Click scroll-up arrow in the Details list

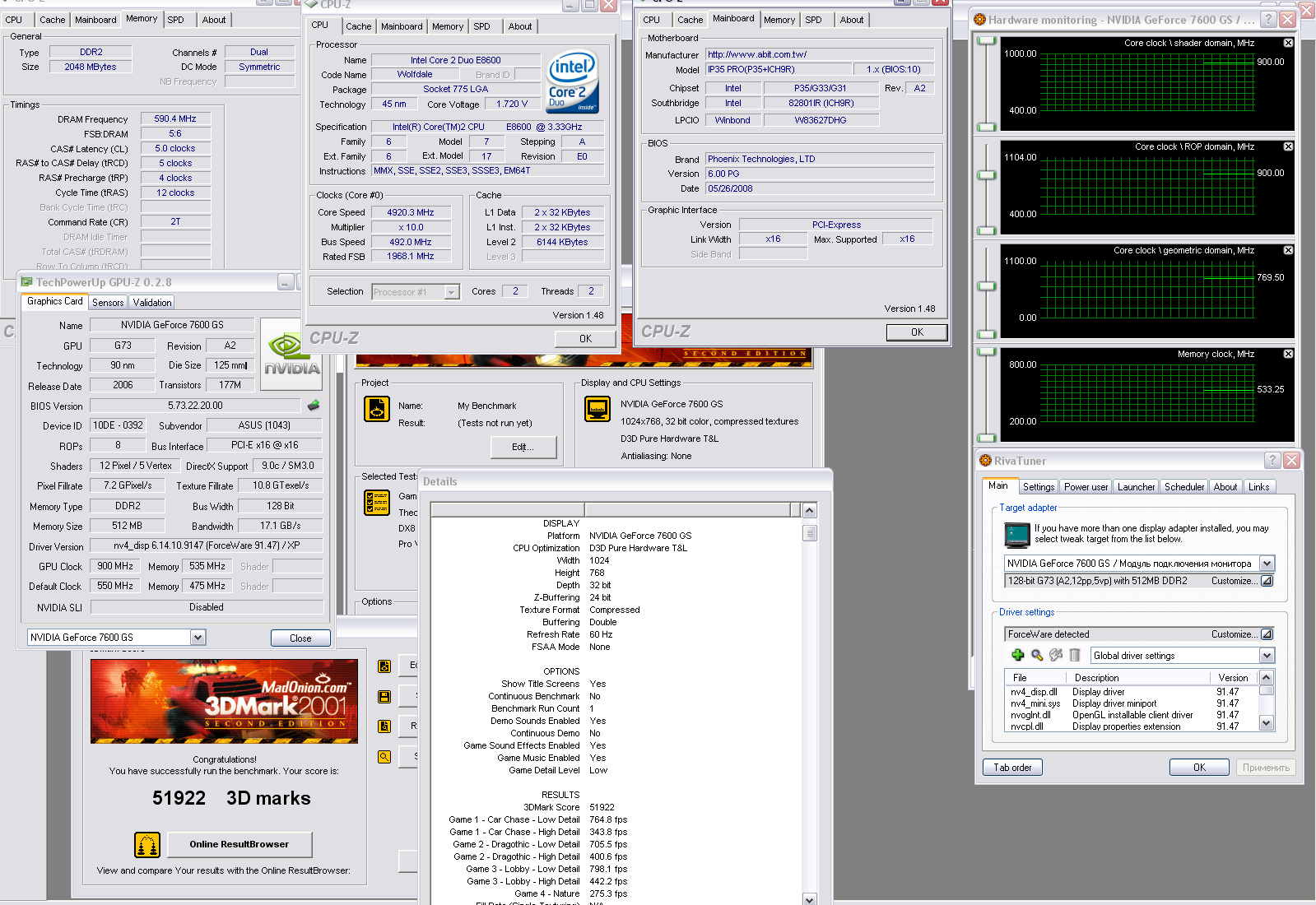click(809, 510)
